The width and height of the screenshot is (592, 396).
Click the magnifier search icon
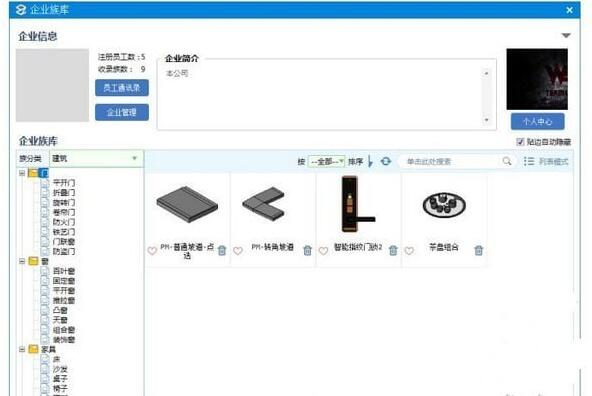pos(507,161)
